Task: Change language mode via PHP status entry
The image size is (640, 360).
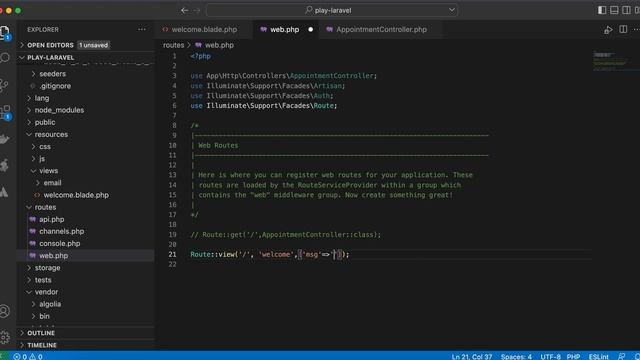Action: coord(573,356)
